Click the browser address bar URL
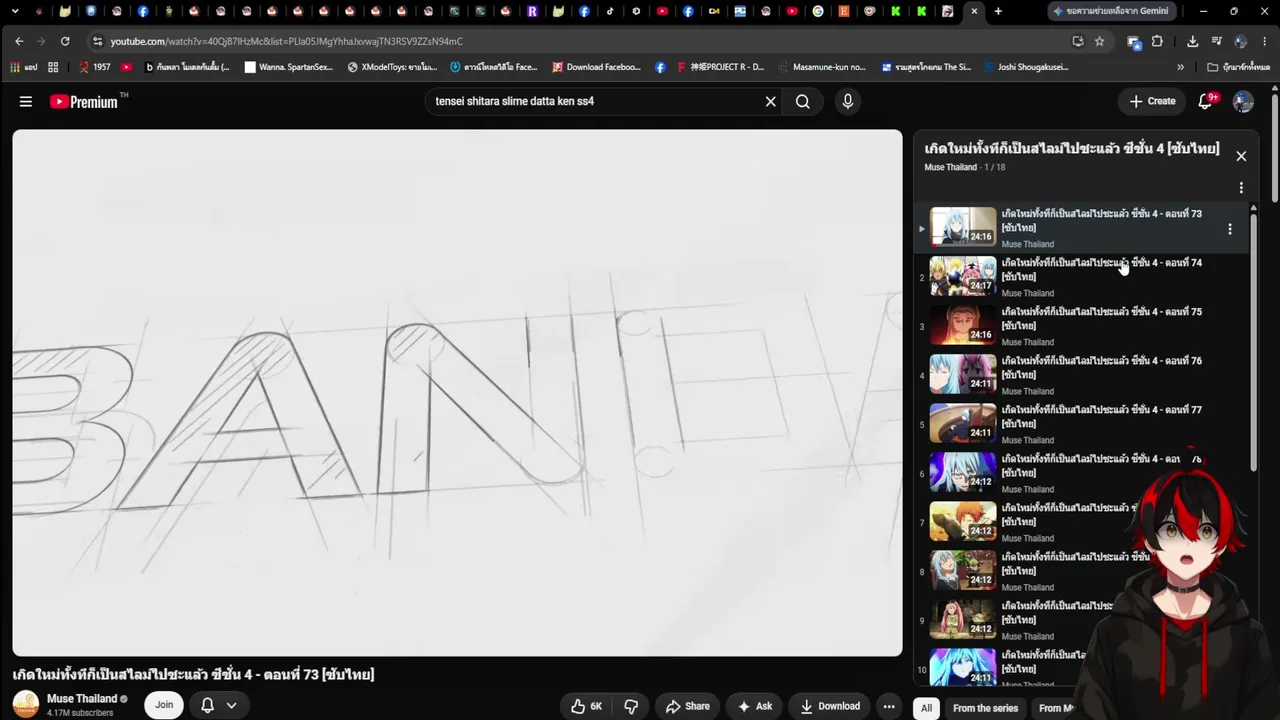1280x720 pixels. [x=286, y=41]
